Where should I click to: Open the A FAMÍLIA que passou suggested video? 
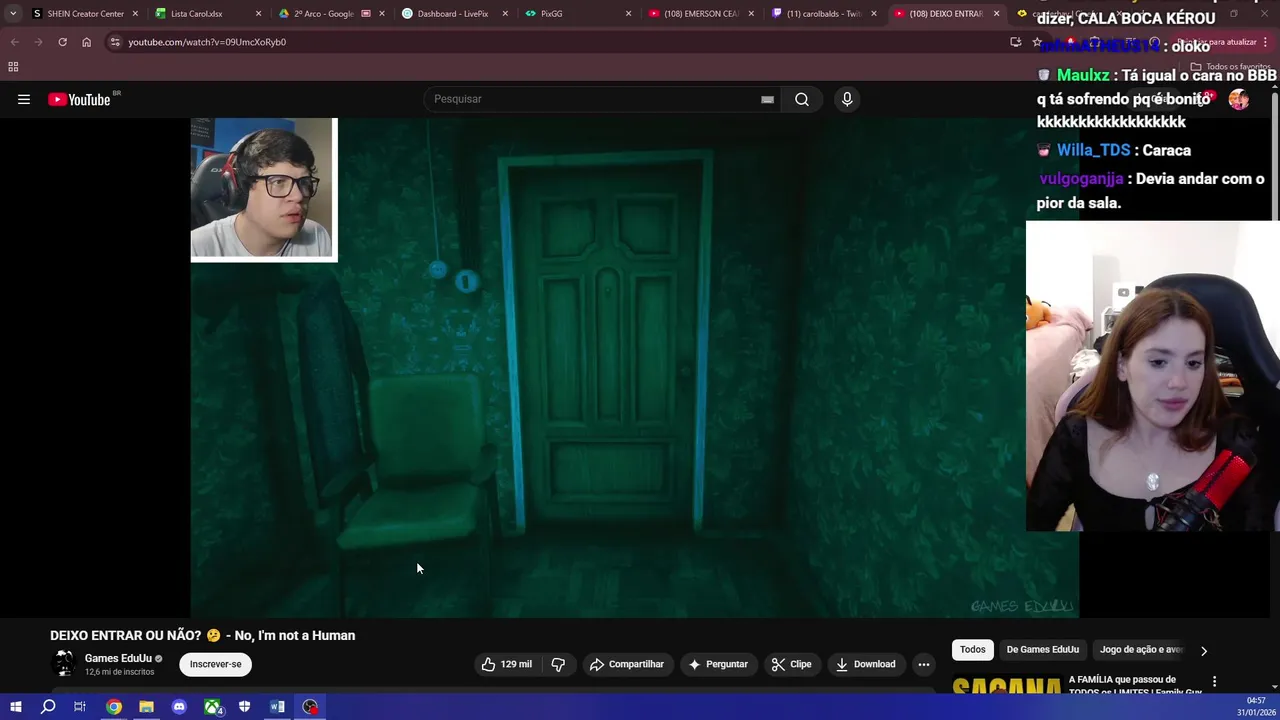[1135, 685]
